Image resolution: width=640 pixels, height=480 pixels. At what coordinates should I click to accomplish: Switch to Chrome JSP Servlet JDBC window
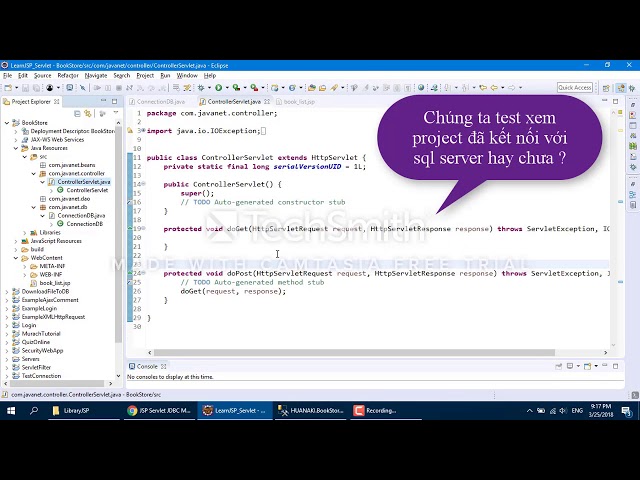click(x=159, y=411)
